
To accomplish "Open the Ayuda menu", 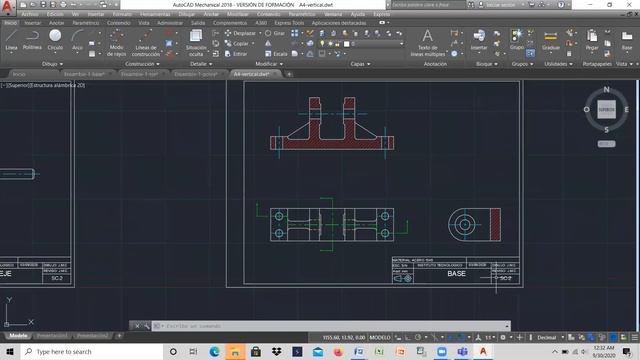I will pos(358,14).
